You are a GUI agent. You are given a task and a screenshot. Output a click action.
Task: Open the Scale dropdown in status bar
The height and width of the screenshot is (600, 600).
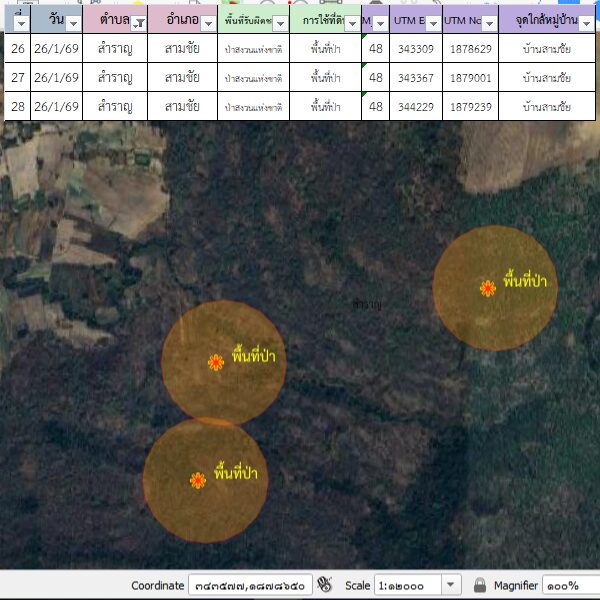(450, 584)
